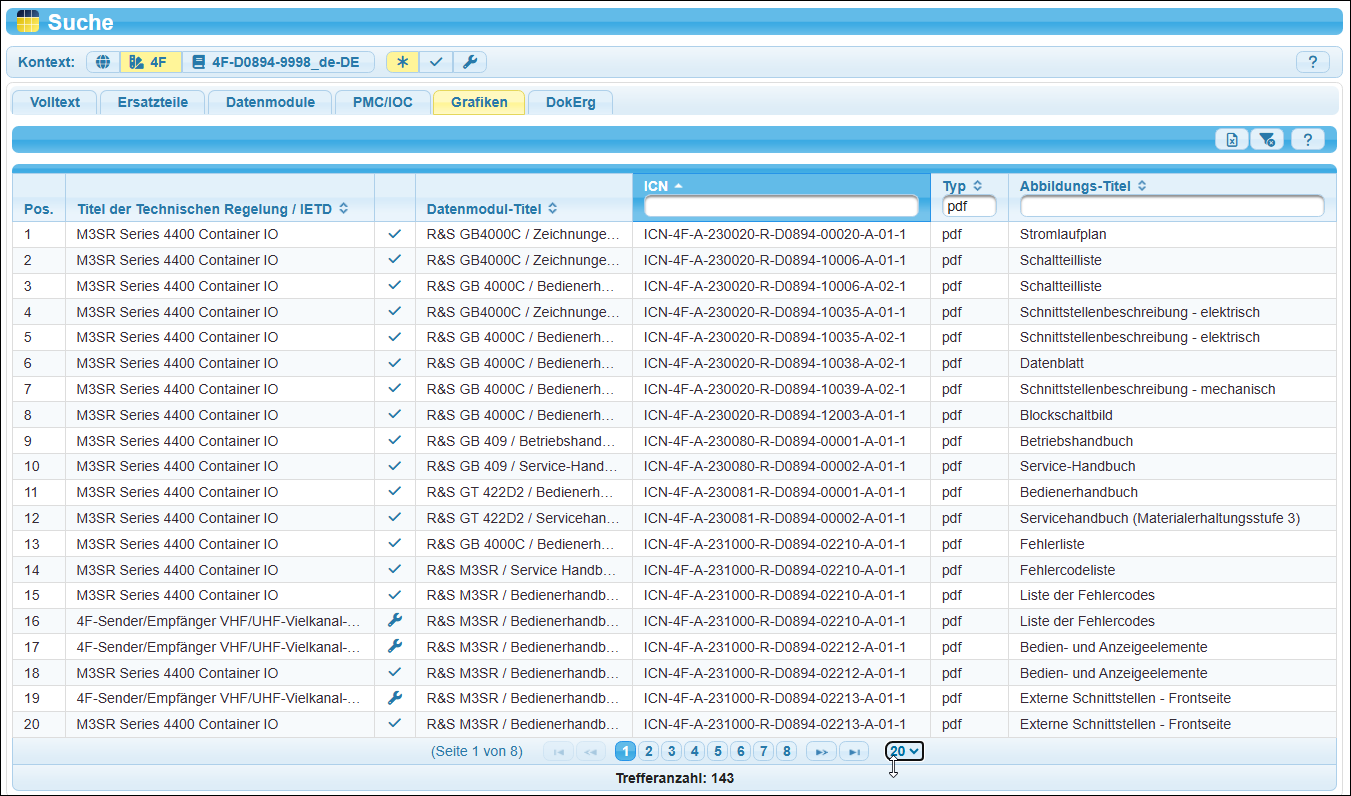Select the 4F-D0894-9998_de-DE context button
Viewport: 1351px width, 796px height.
[276, 62]
